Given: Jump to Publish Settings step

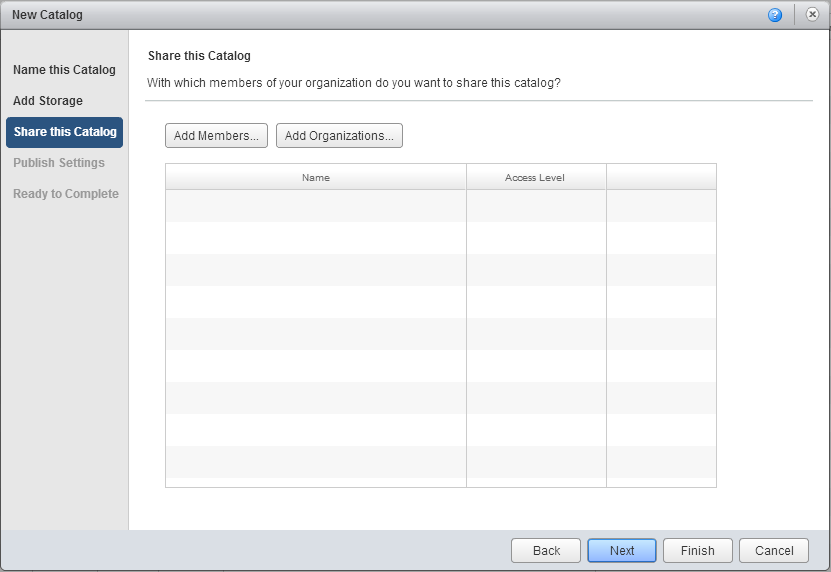Looking at the screenshot, I should coord(59,163).
